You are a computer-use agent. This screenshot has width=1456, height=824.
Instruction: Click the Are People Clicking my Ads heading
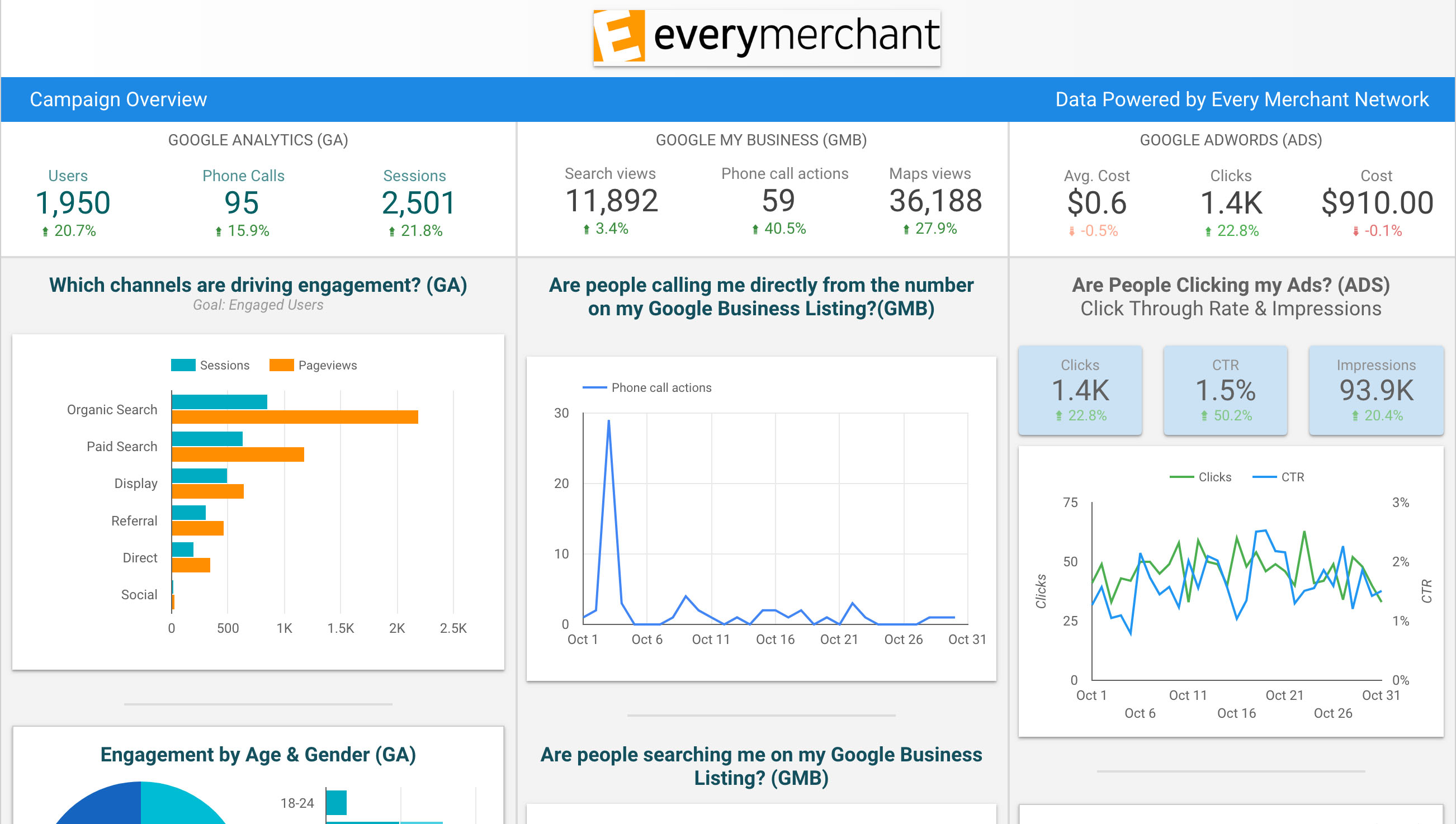(x=1231, y=285)
